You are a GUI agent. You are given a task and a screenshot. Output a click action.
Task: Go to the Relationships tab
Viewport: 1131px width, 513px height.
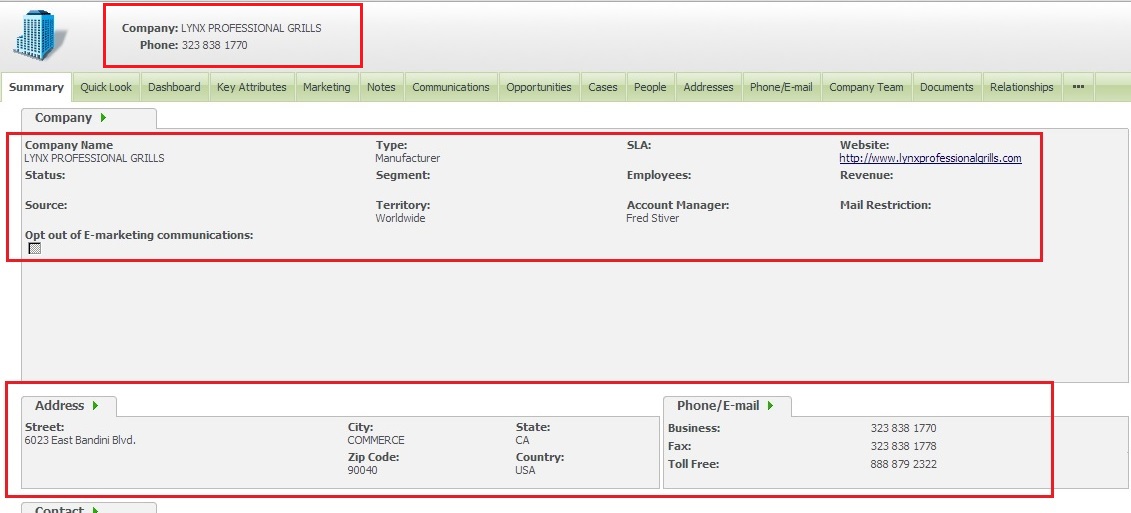coord(1022,87)
